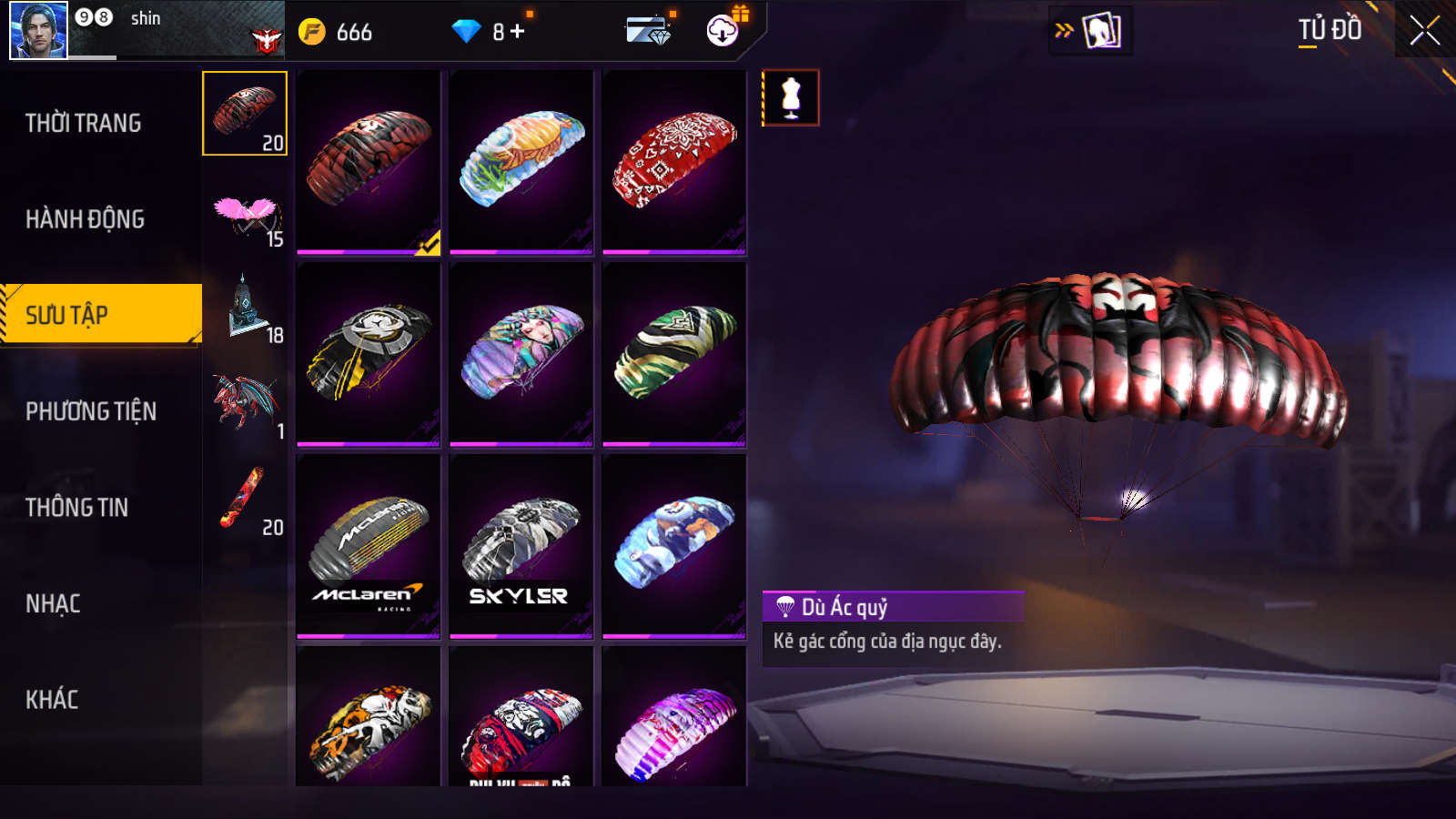
Task: Select the SKYLER parachute skin
Action: pyautogui.click(x=521, y=546)
